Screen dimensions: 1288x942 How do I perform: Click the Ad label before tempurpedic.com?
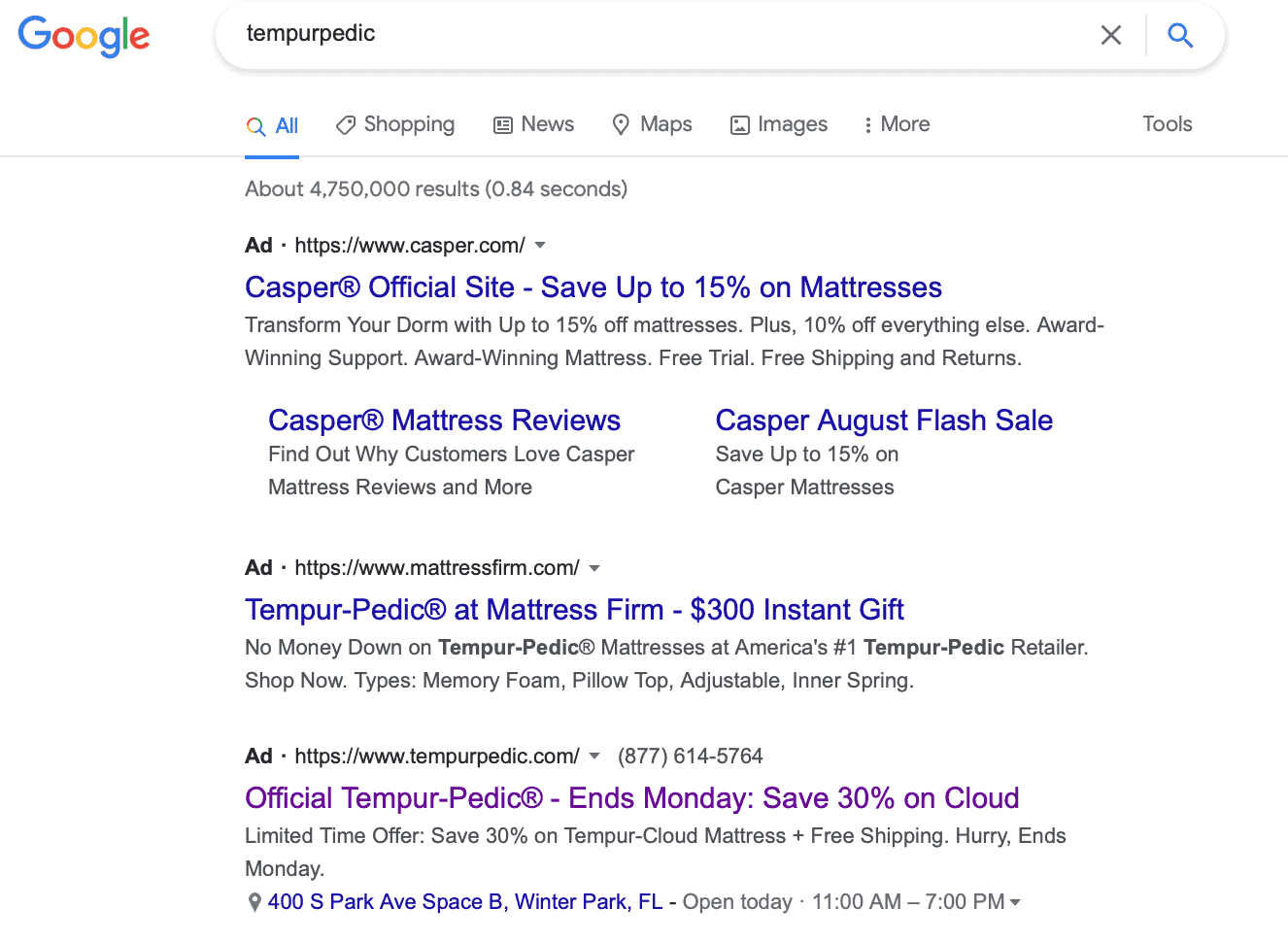pyautogui.click(x=258, y=757)
